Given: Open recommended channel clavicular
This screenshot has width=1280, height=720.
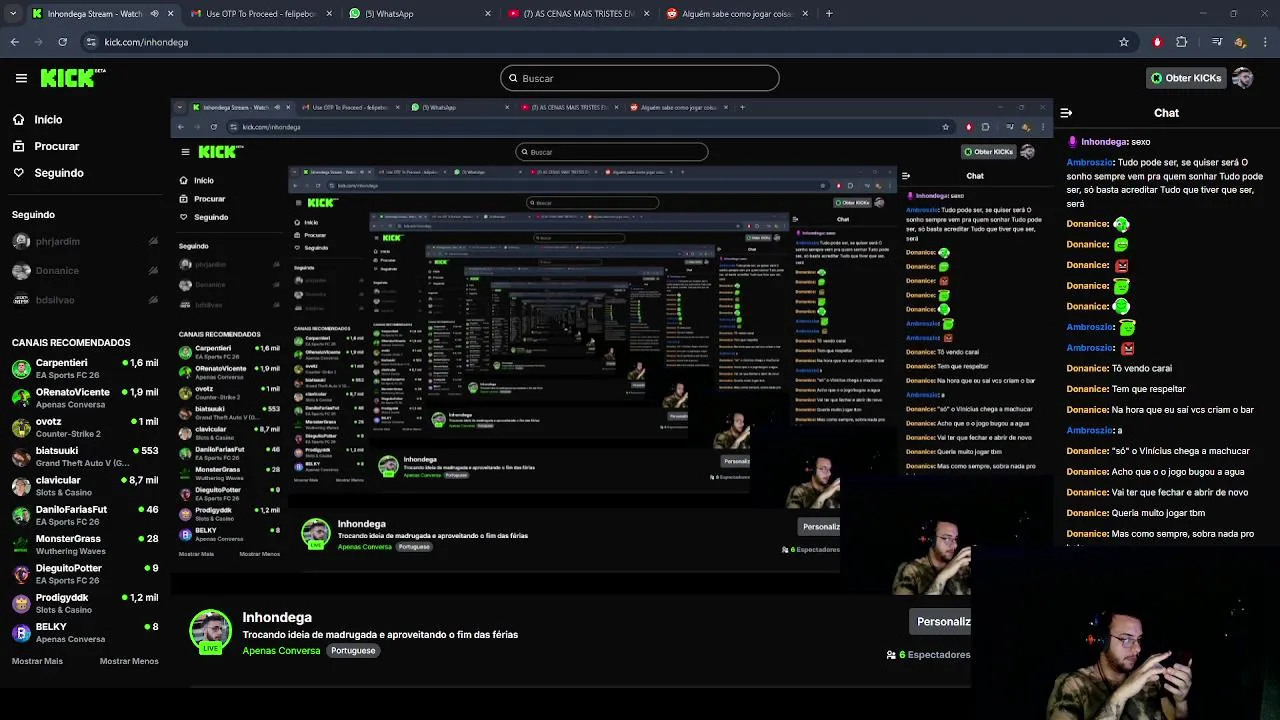Looking at the screenshot, I should [x=85, y=486].
